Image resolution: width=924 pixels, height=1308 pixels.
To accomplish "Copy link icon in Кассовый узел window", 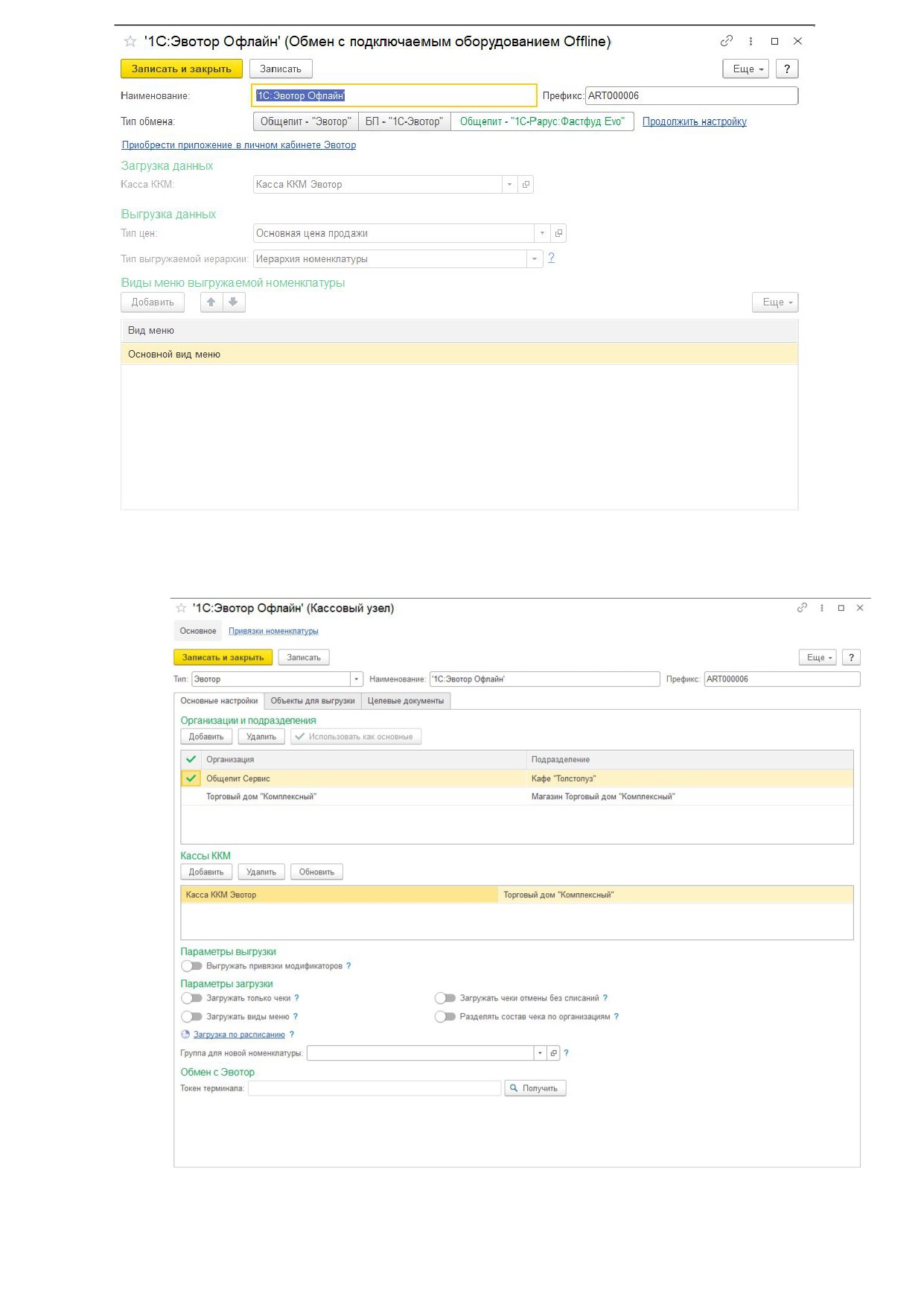I will coord(802,608).
